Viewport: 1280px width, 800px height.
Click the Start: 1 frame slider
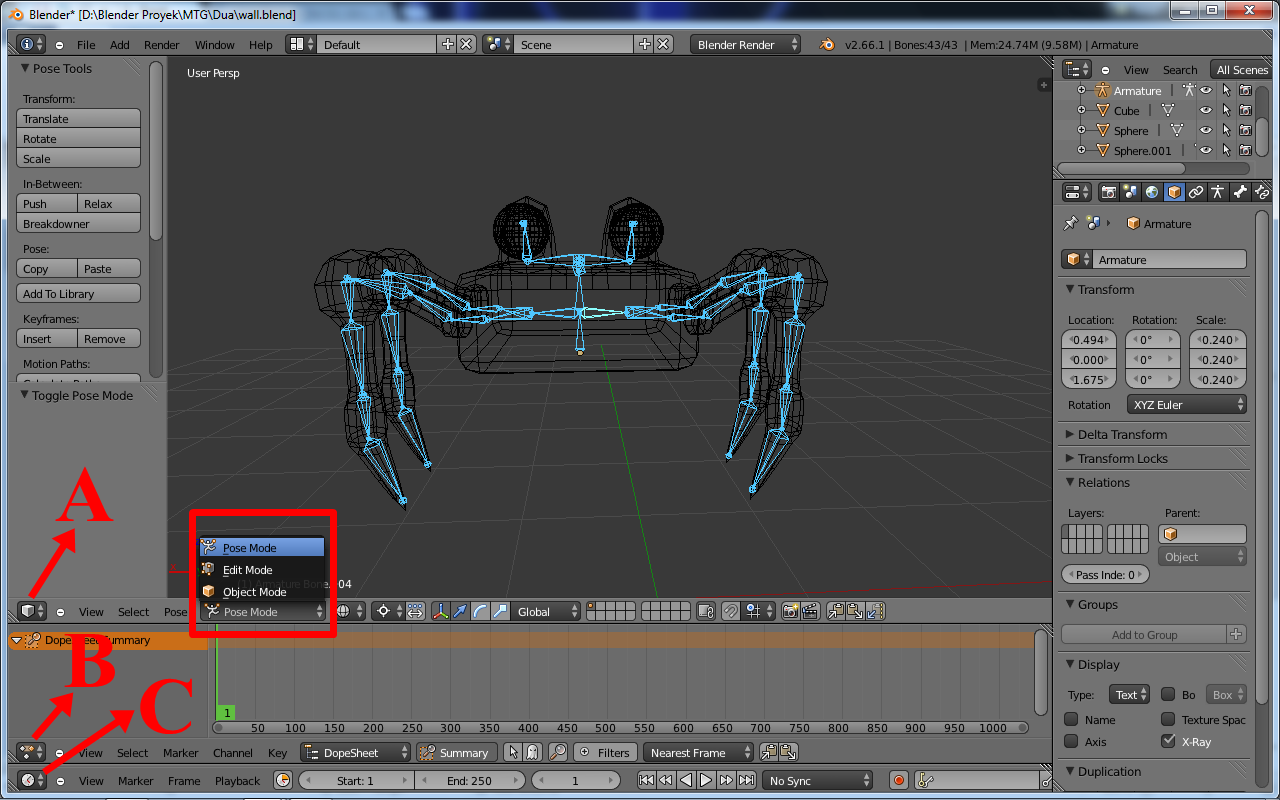point(356,780)
